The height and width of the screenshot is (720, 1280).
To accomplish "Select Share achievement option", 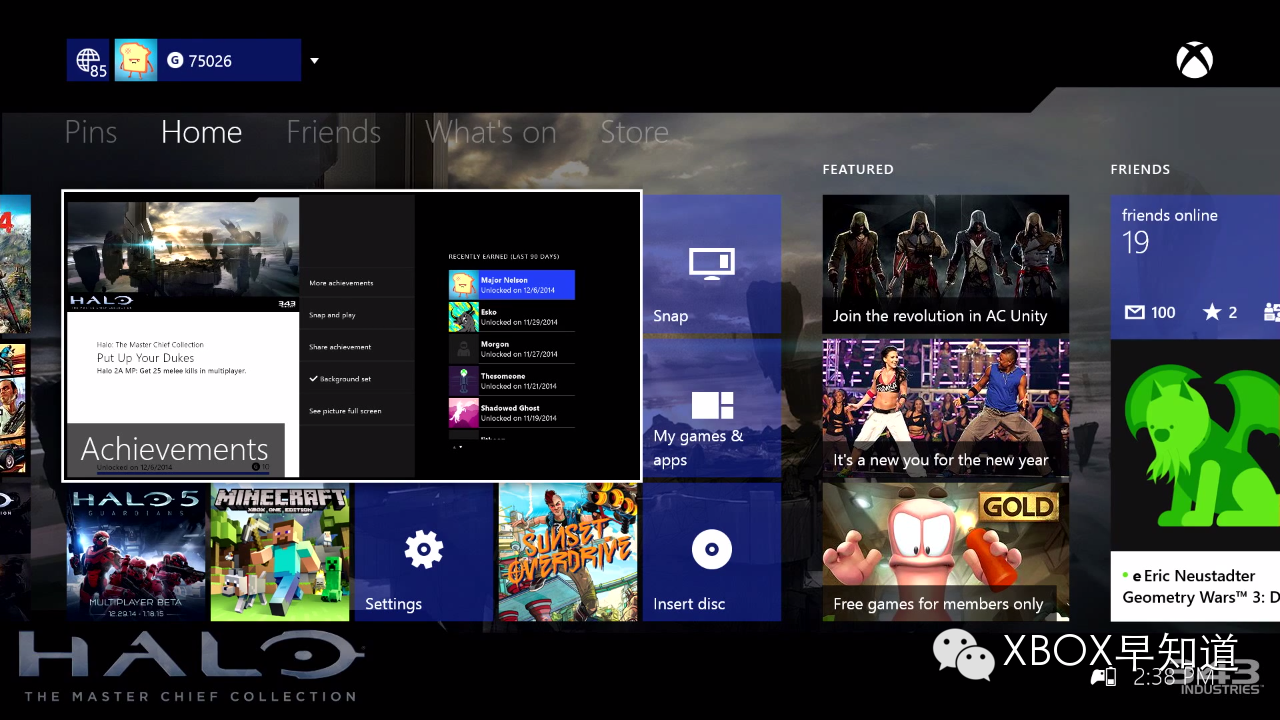I will pyautogui.click(x=357, y=347).
